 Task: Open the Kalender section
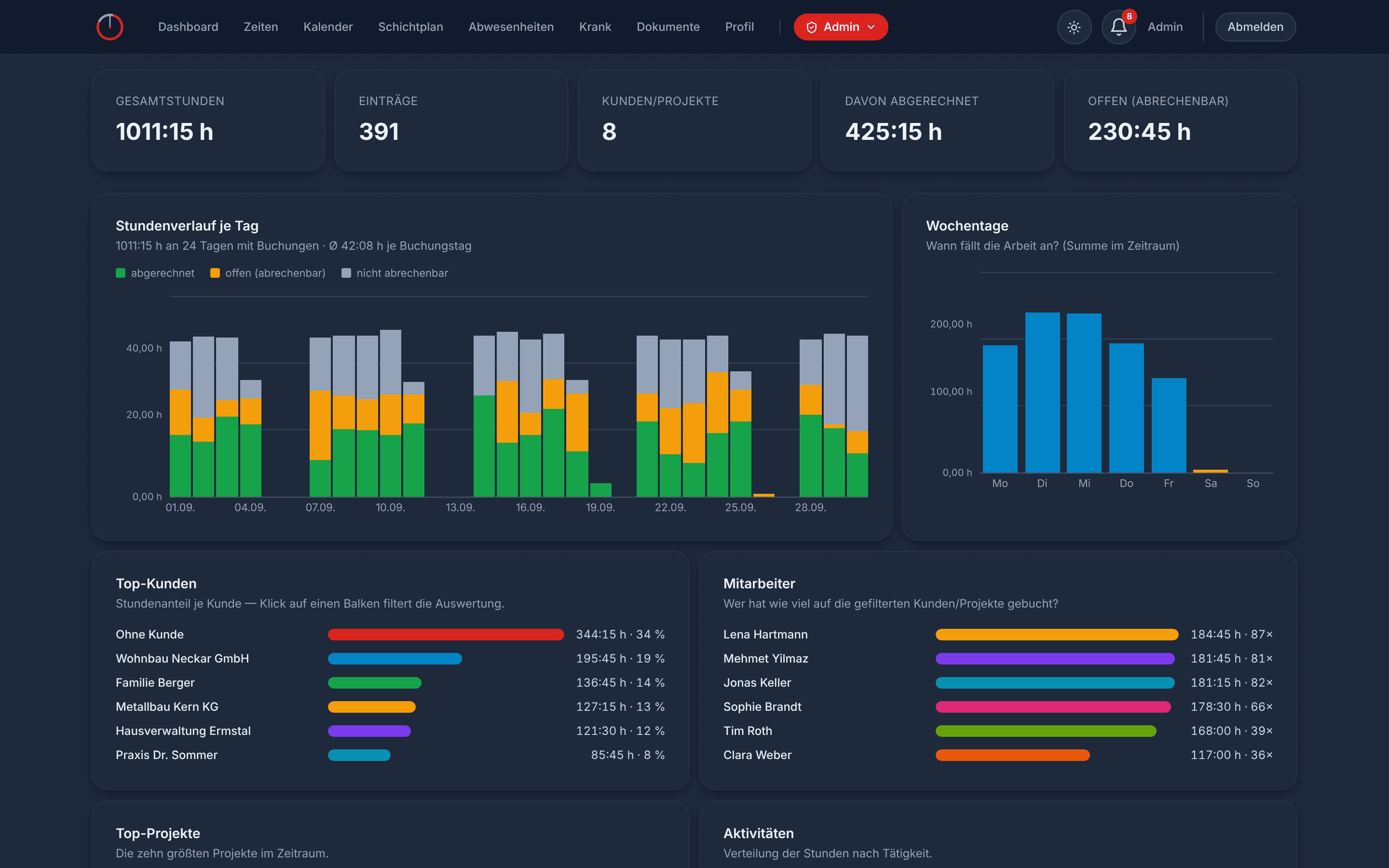coord(328,27)
